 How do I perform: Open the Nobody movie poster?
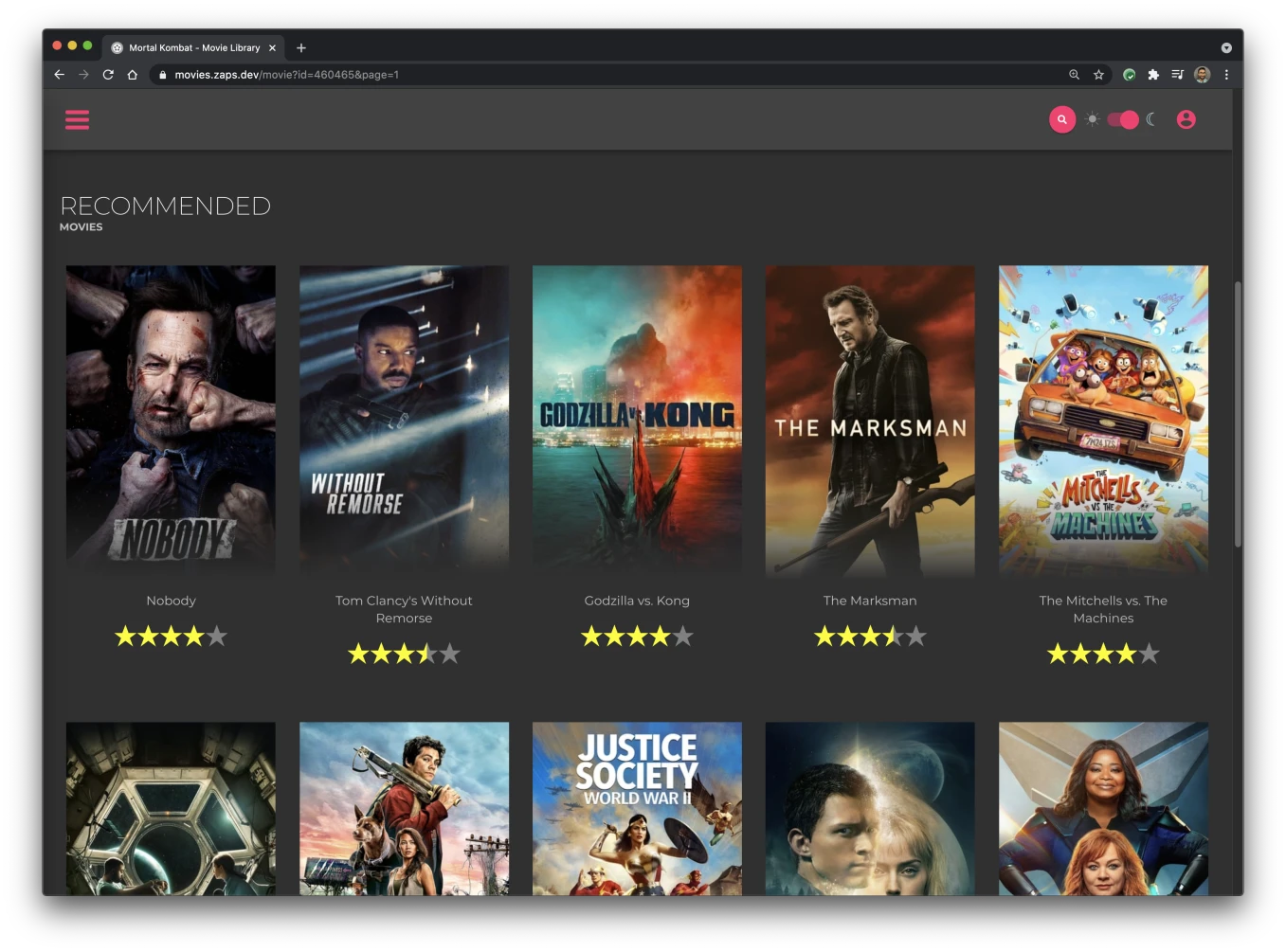(x=171, y=420)
